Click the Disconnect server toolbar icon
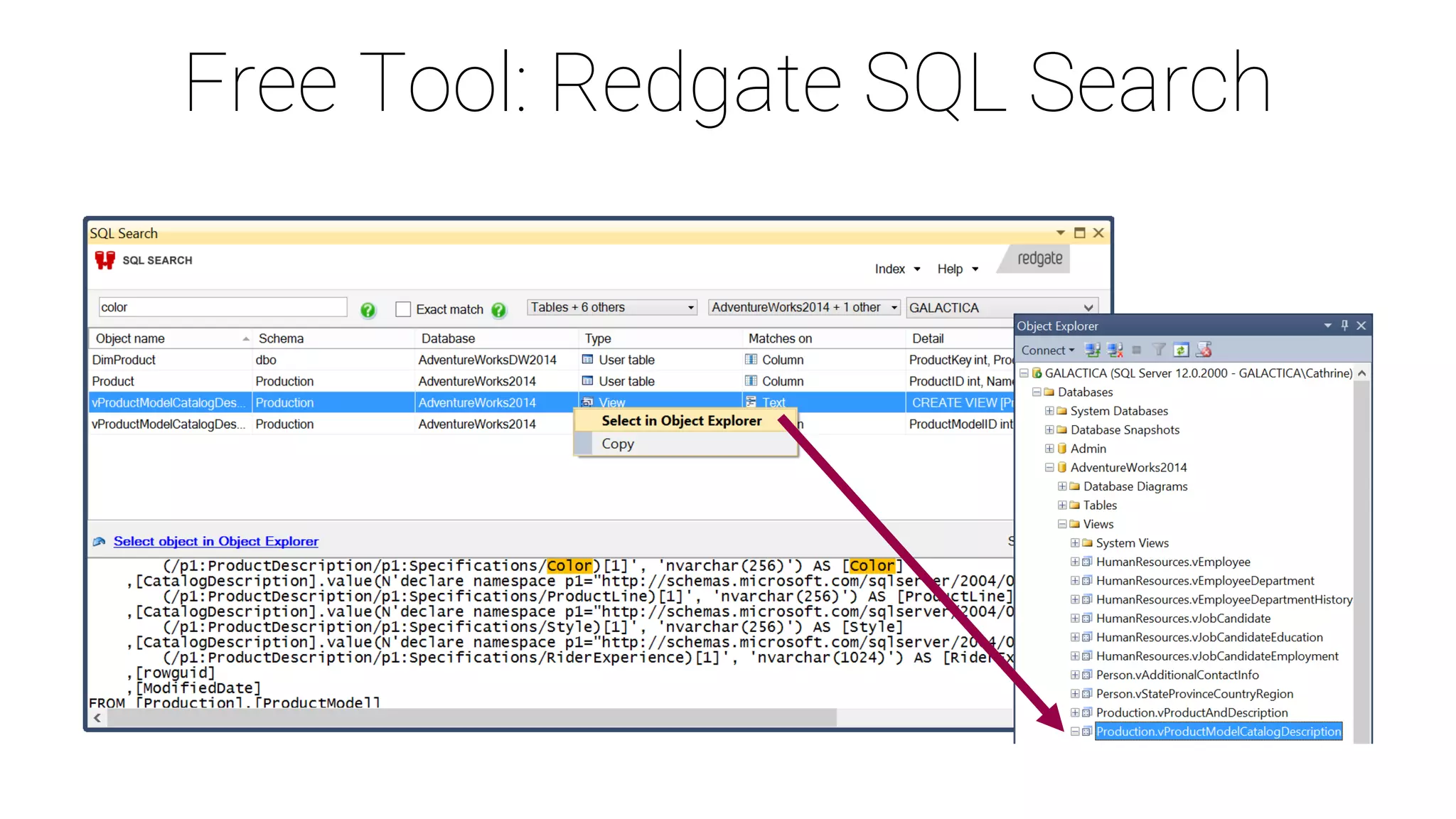This screenshot has width=1456, height=819. point(1115,350)
